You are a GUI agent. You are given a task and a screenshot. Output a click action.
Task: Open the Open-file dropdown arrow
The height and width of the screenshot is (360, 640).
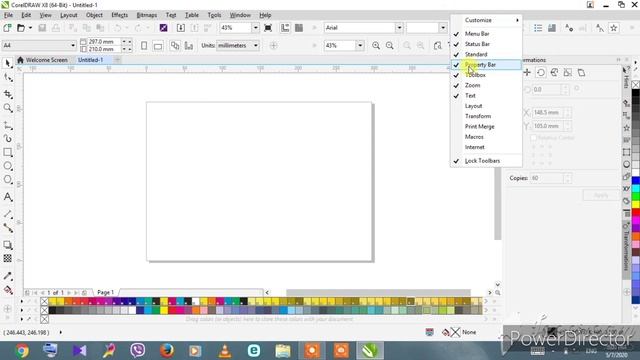point(30,28)
